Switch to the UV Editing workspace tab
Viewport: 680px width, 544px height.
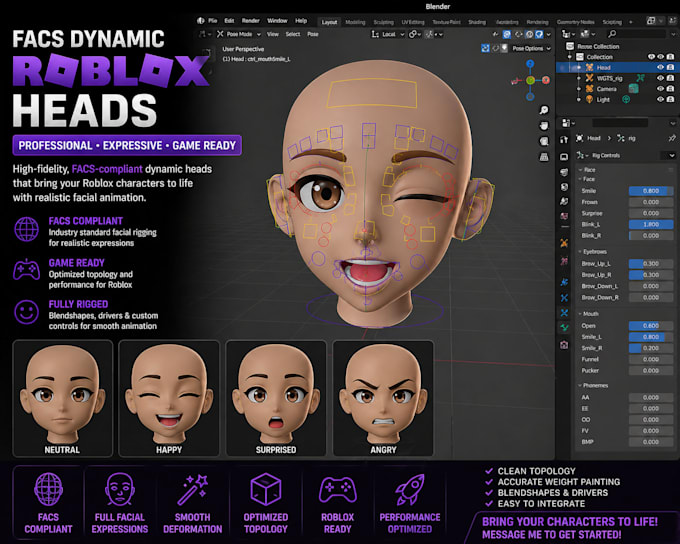tap(413, 22)
